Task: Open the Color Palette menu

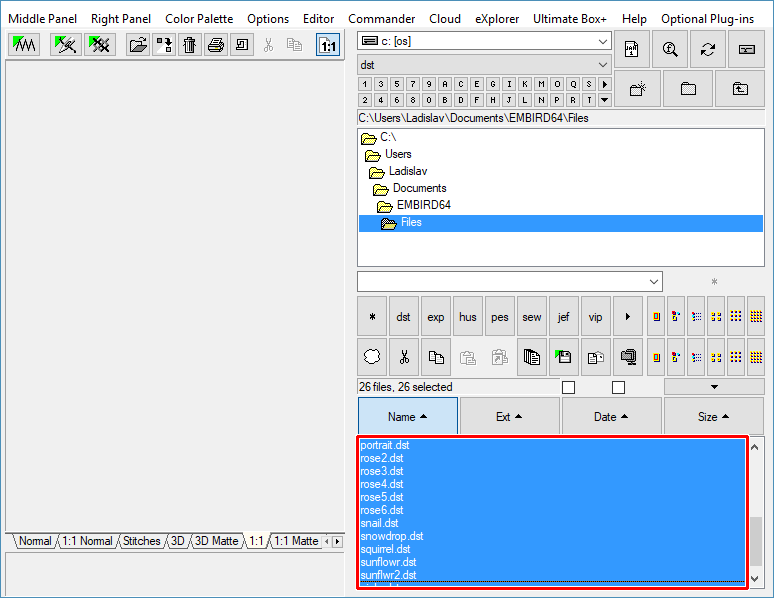Action: click(199, 19)
